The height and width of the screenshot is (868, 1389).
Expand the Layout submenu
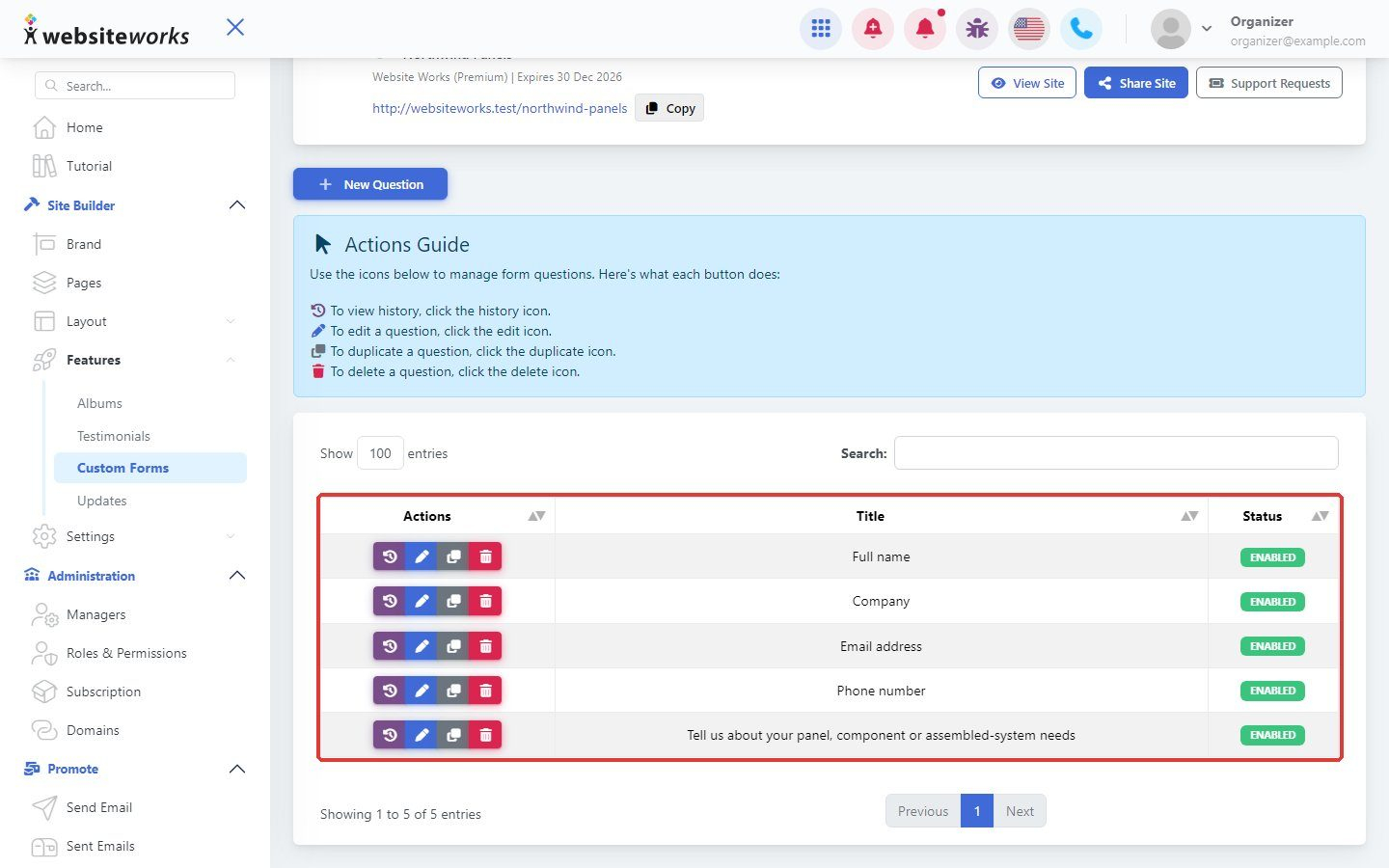(x=231, y=321)
